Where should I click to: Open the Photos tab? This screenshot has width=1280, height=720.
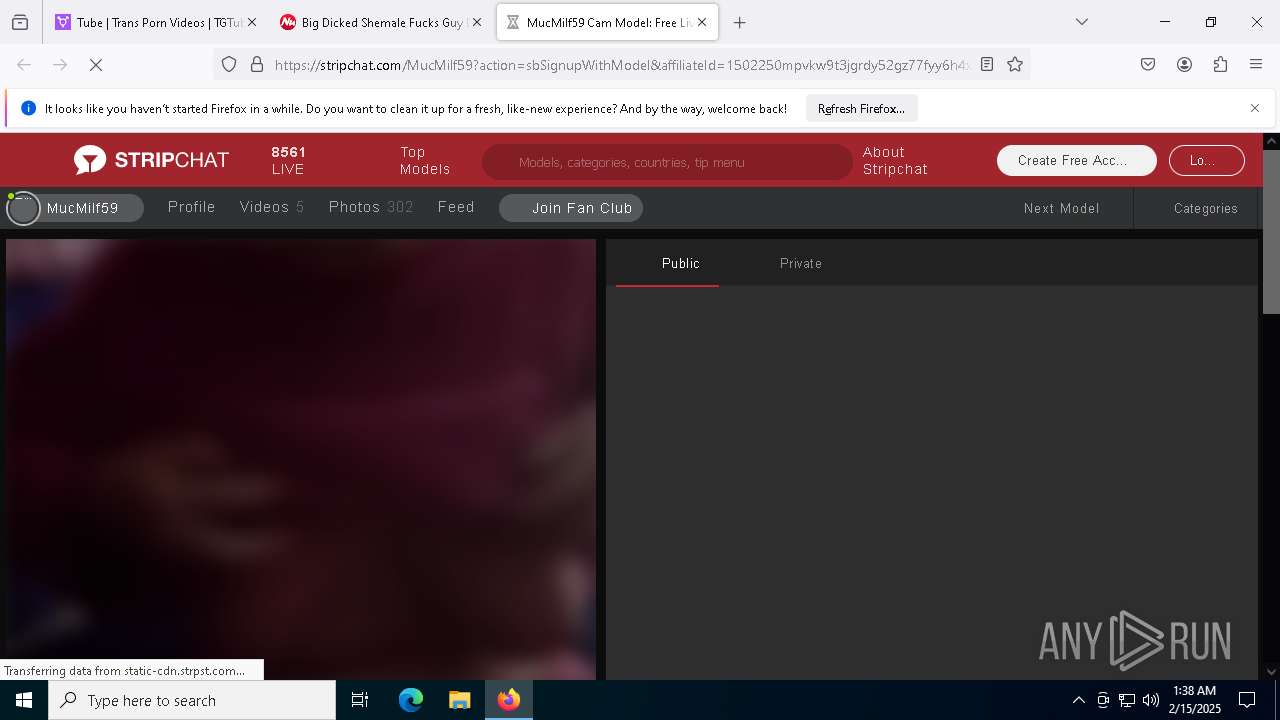[x=371, y=207]
